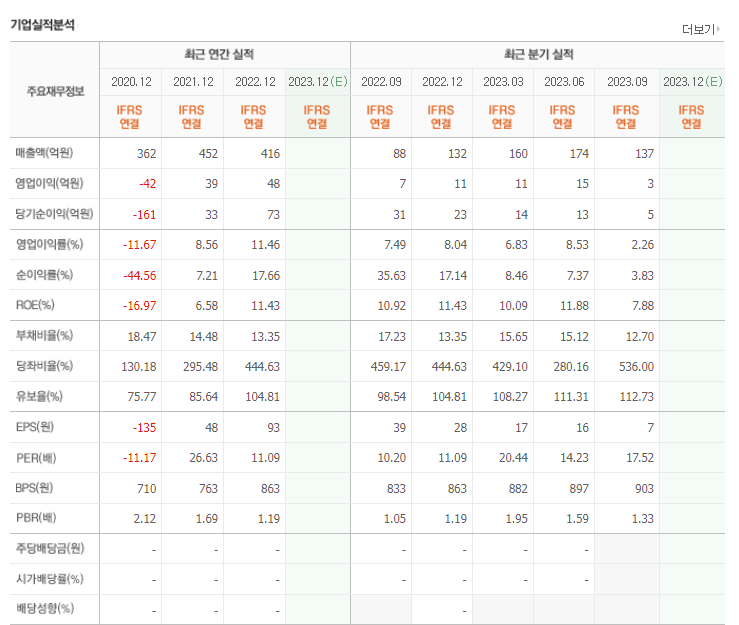Click the 2021.12 sales value 452
This screenshot has width=739, height=625.
pyautogui.click(x=208, y=154)
